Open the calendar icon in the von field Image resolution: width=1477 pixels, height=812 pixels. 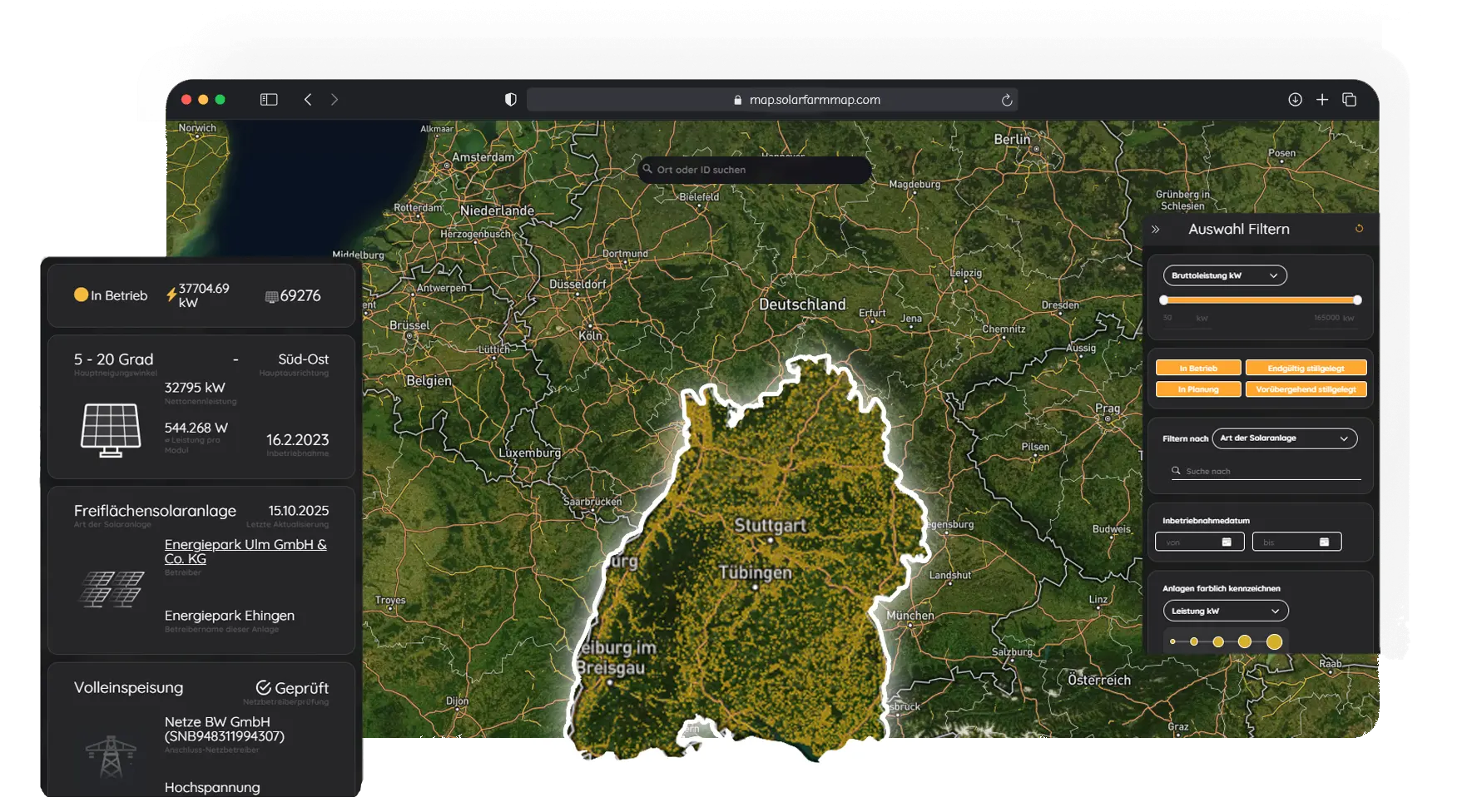[x=1225, y=542]
